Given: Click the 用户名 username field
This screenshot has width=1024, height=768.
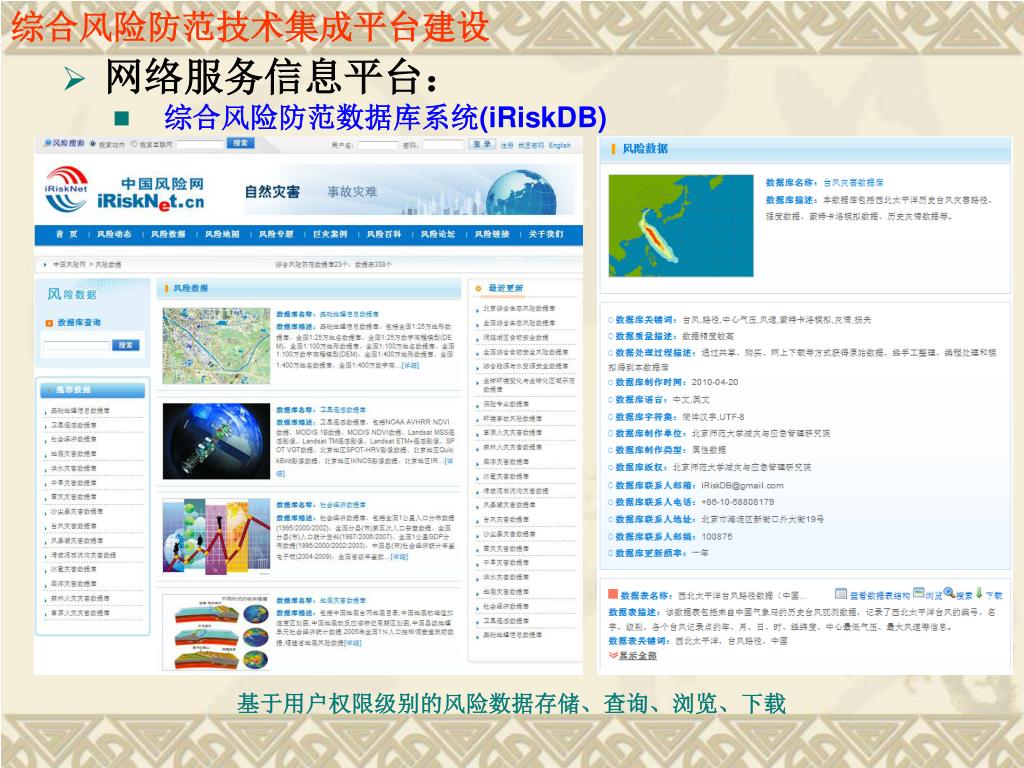Looking at the screenshot, I should [x=377, y=145].
